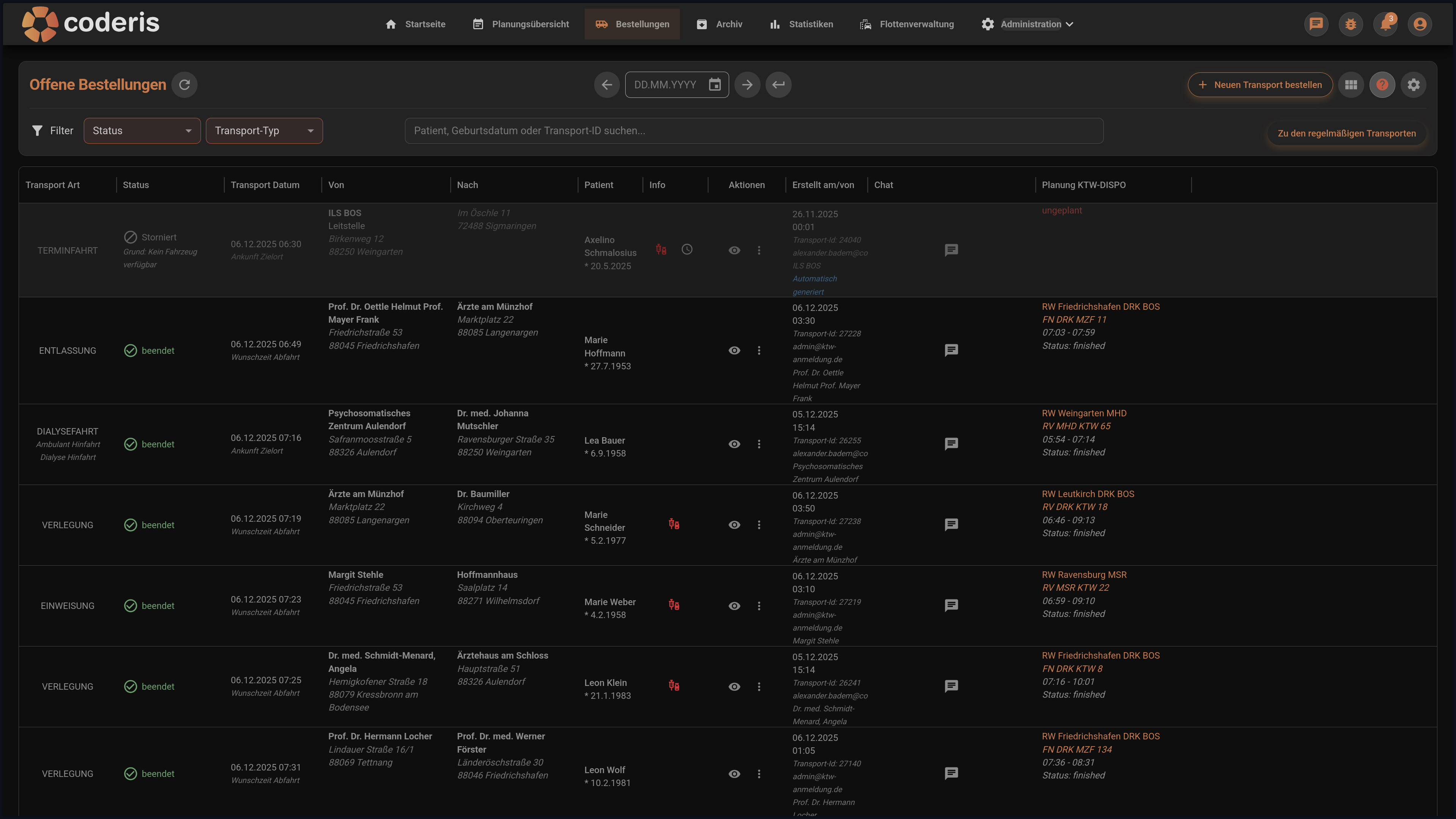Click Neuen Transport bestellen button

pyautogui.click(x=1260, y=85)
